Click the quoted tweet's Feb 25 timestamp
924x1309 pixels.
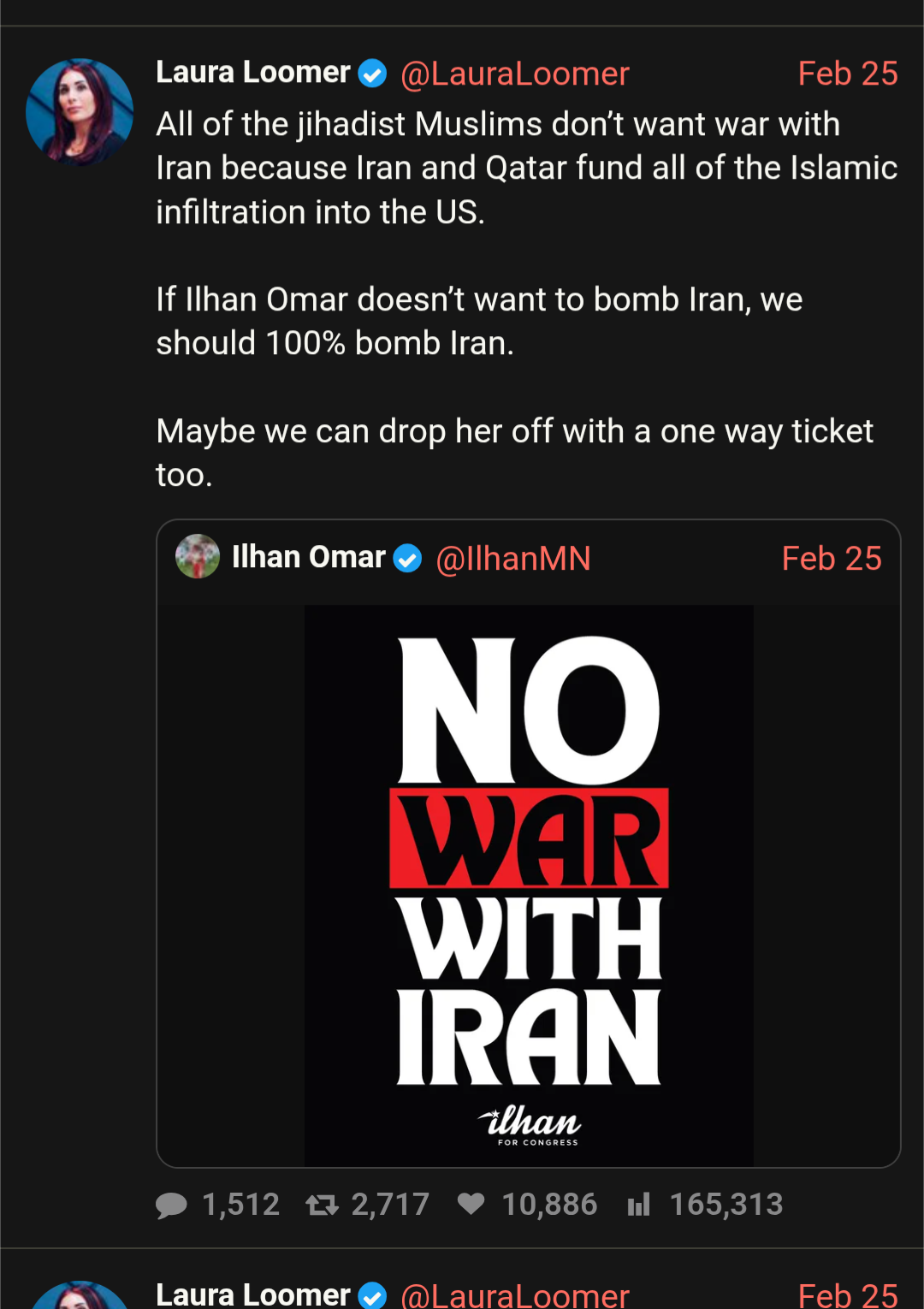[831, 559]
